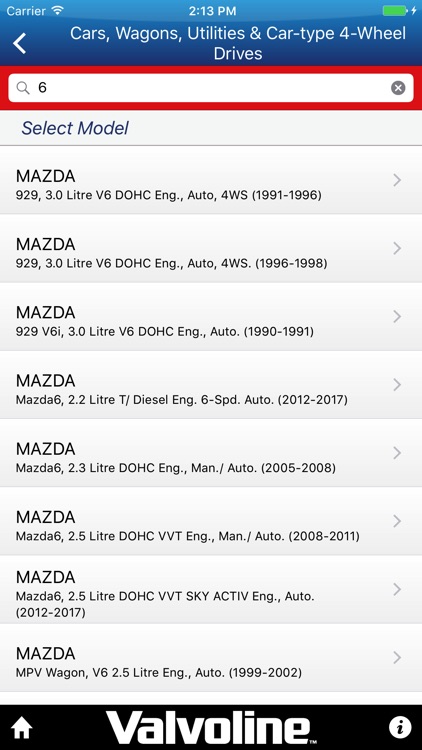Image resolution: width=422 pixels, height=750 pixels.
Task: Open the info icon at bottom right
Action: coord(400,728)
